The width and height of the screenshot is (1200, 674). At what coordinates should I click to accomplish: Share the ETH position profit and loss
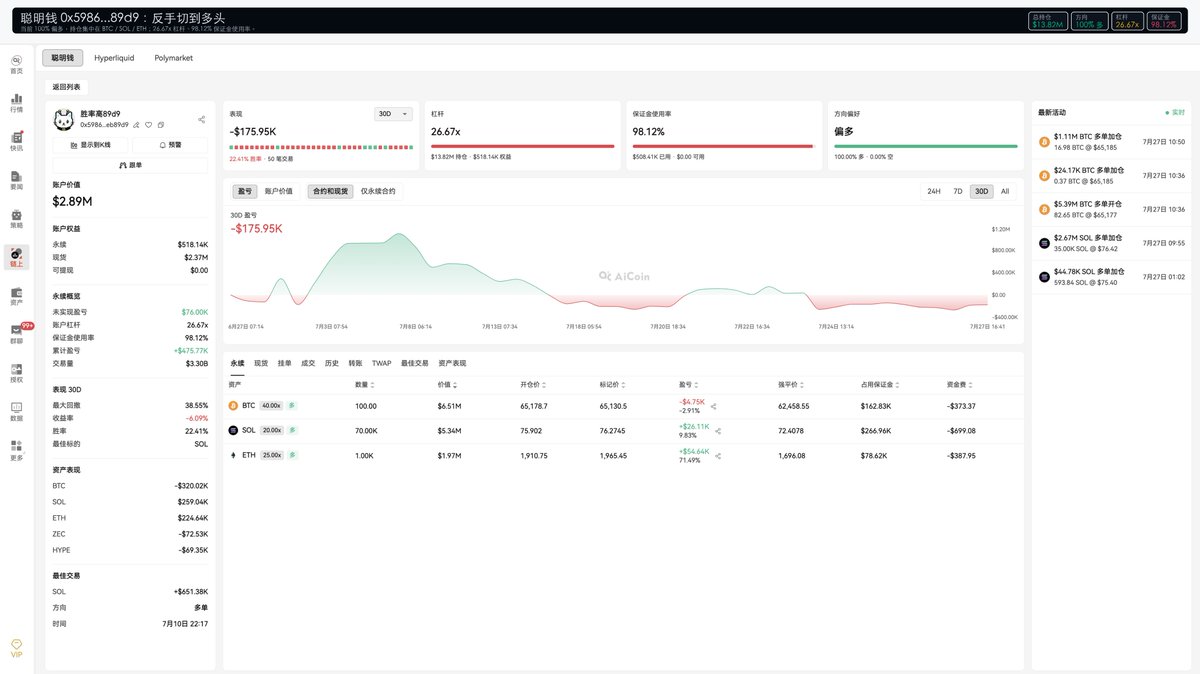(x=718, y=455)
